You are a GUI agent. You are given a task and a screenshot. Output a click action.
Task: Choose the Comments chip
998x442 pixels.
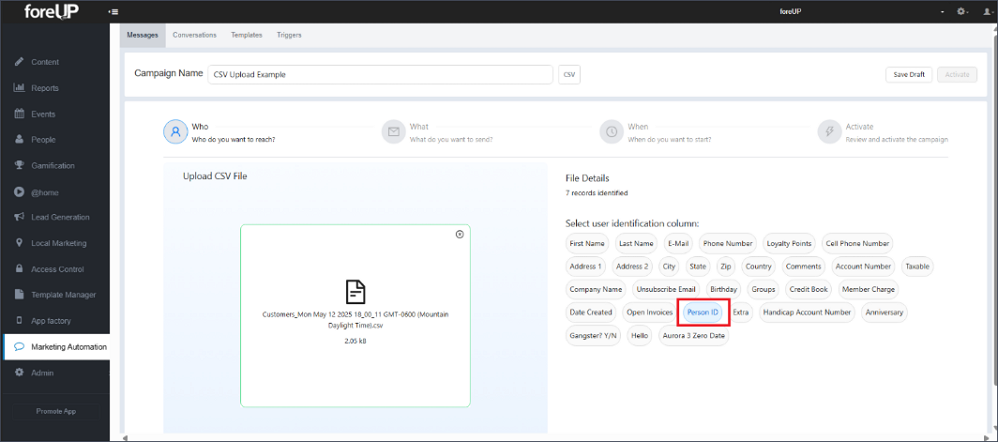coord(804,266)
